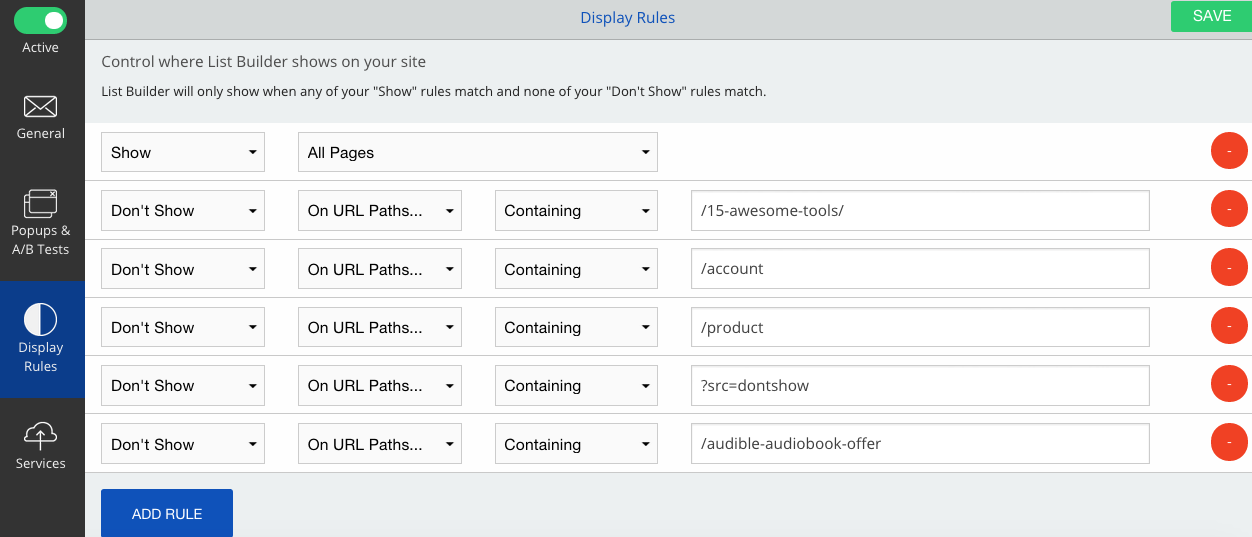This screenshot has width=1252, height=537.
Task: Delete the ?src=dontshow rule
Action: point(1229,385)
